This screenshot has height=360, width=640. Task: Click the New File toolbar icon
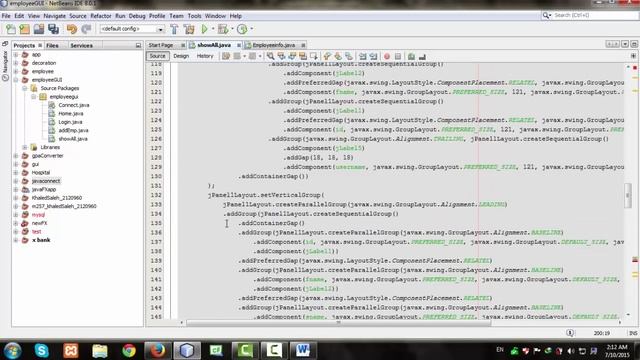pyautogui.click(x=11, y=29)
